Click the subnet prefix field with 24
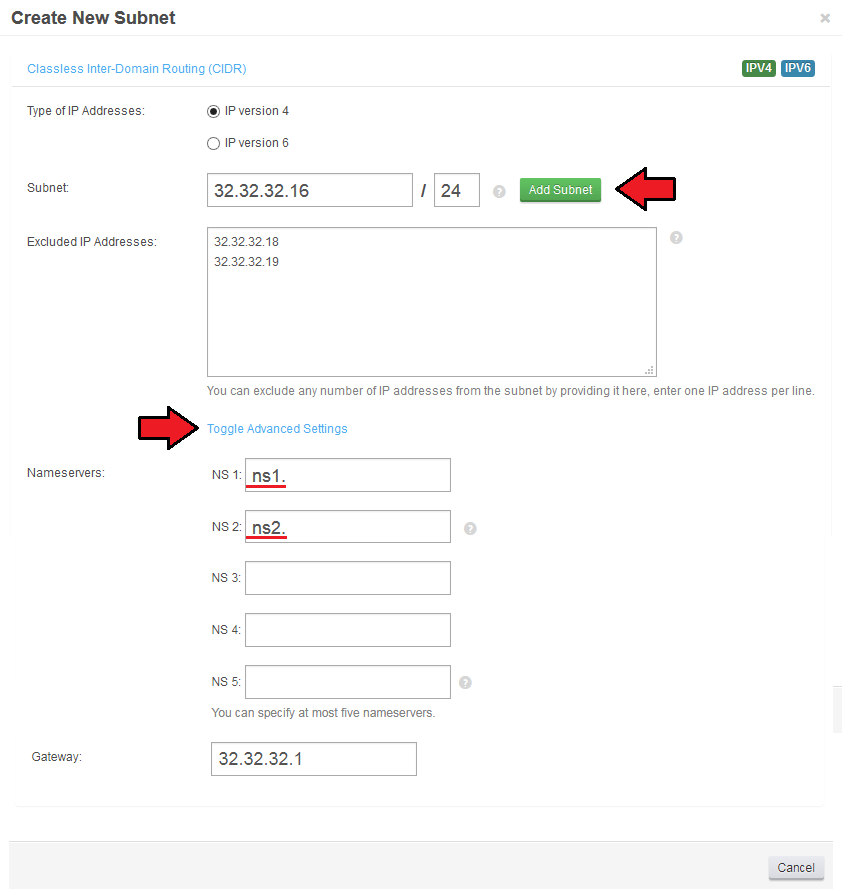 click(x=457, y=190)
